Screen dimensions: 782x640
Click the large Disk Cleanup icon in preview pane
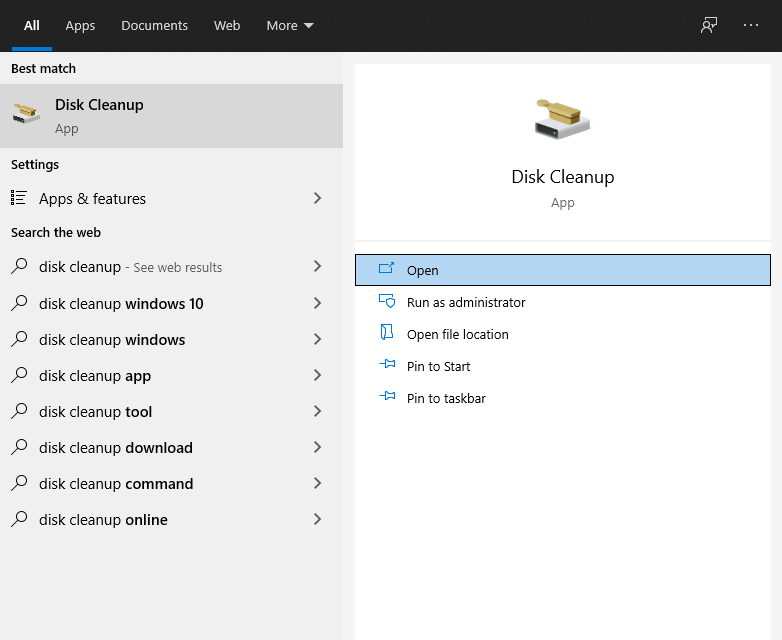[x=562, y=119]
